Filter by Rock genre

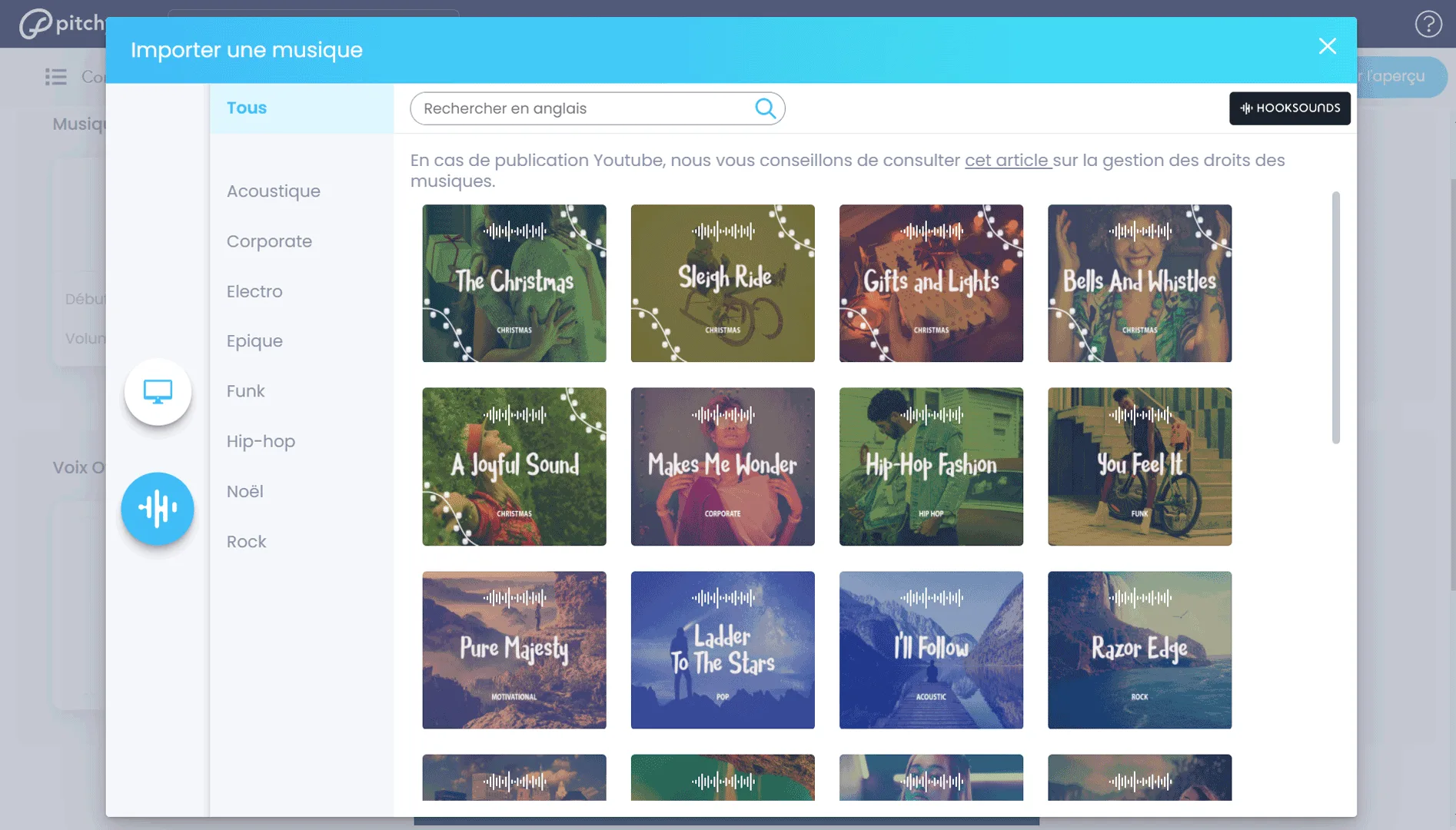pos(246,542)
